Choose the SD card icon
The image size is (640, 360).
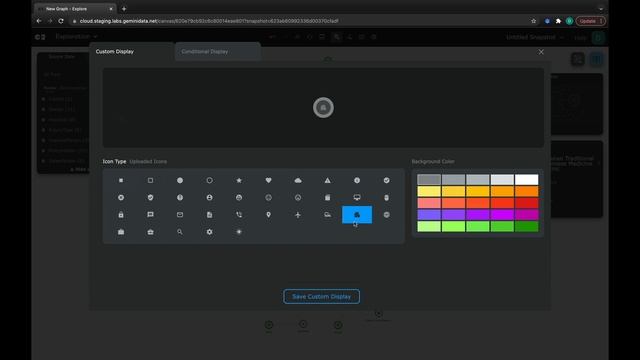pos(327,197)
